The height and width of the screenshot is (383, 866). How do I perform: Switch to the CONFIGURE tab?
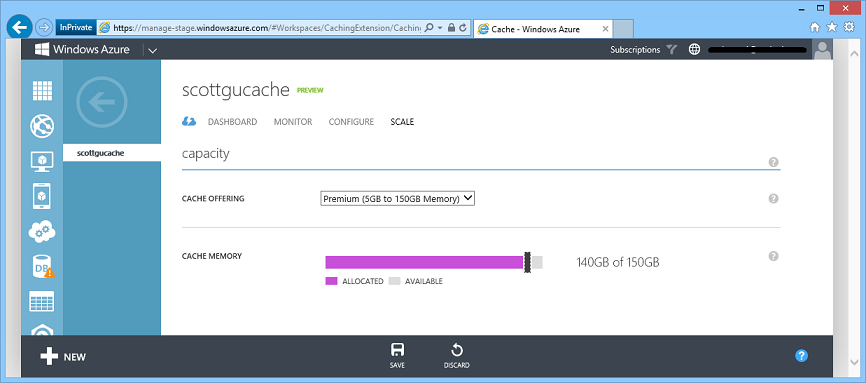(x=351, y=122)
